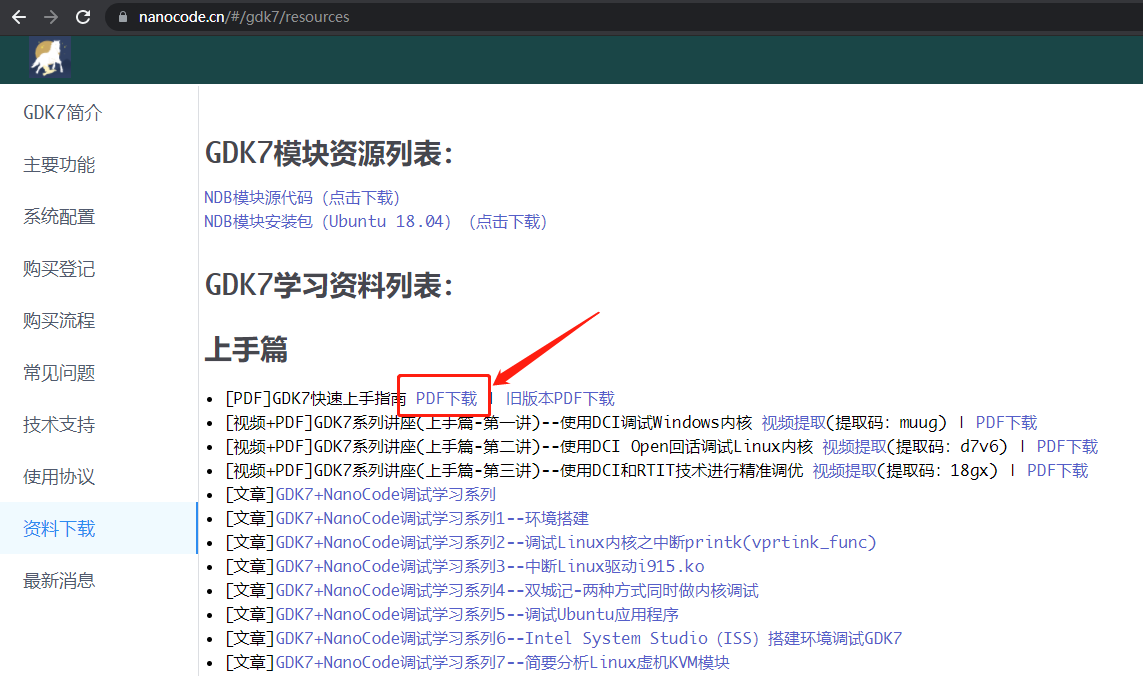Click PDF下载 for 第三讲 RTIT精准调优

(x=1058, y=471)
